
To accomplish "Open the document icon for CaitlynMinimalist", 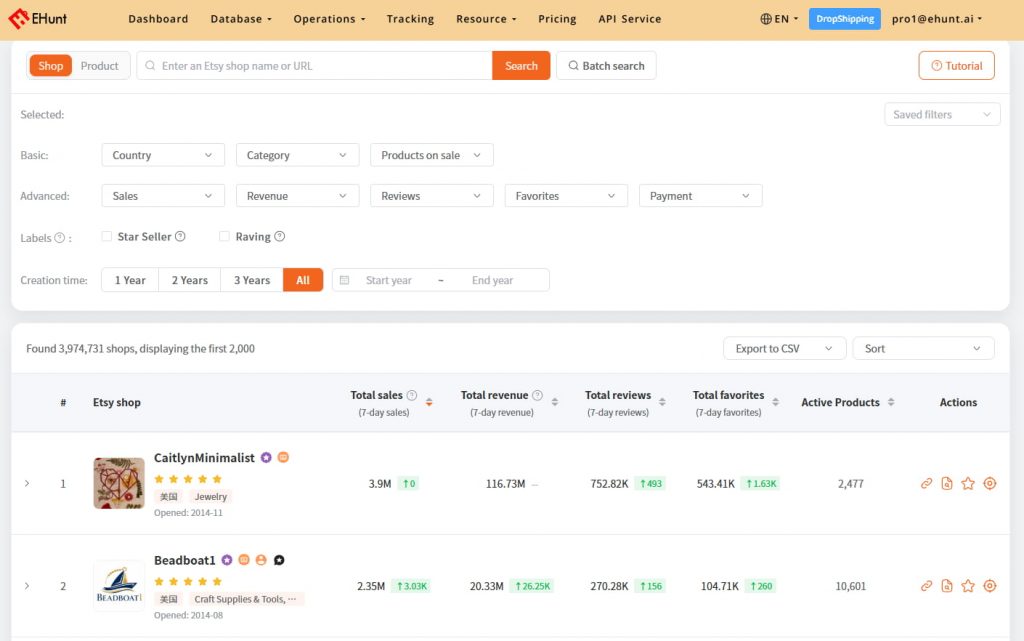I will (x=947, y=484).
